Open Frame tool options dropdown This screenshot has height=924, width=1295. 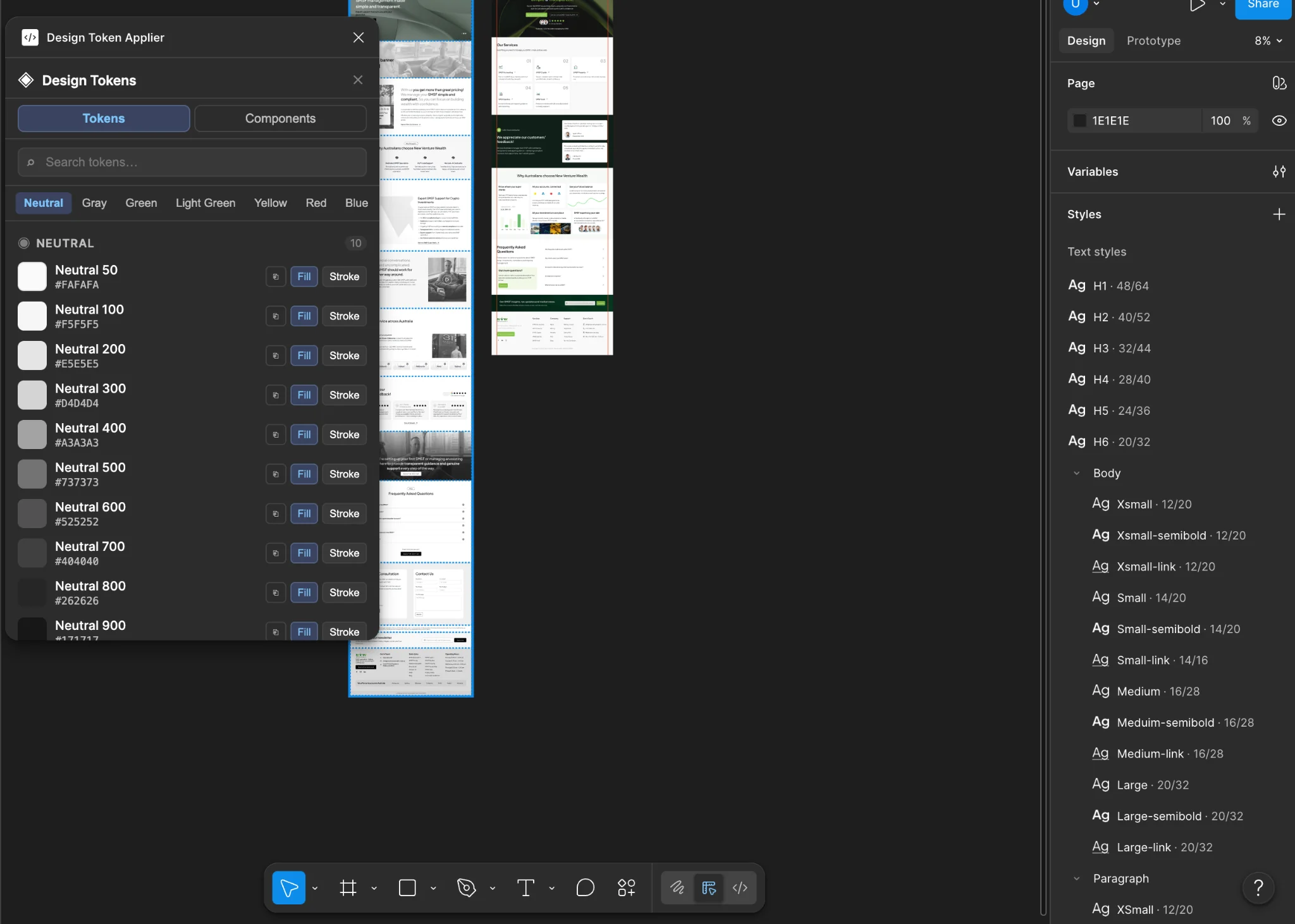(x=374, y=888)
